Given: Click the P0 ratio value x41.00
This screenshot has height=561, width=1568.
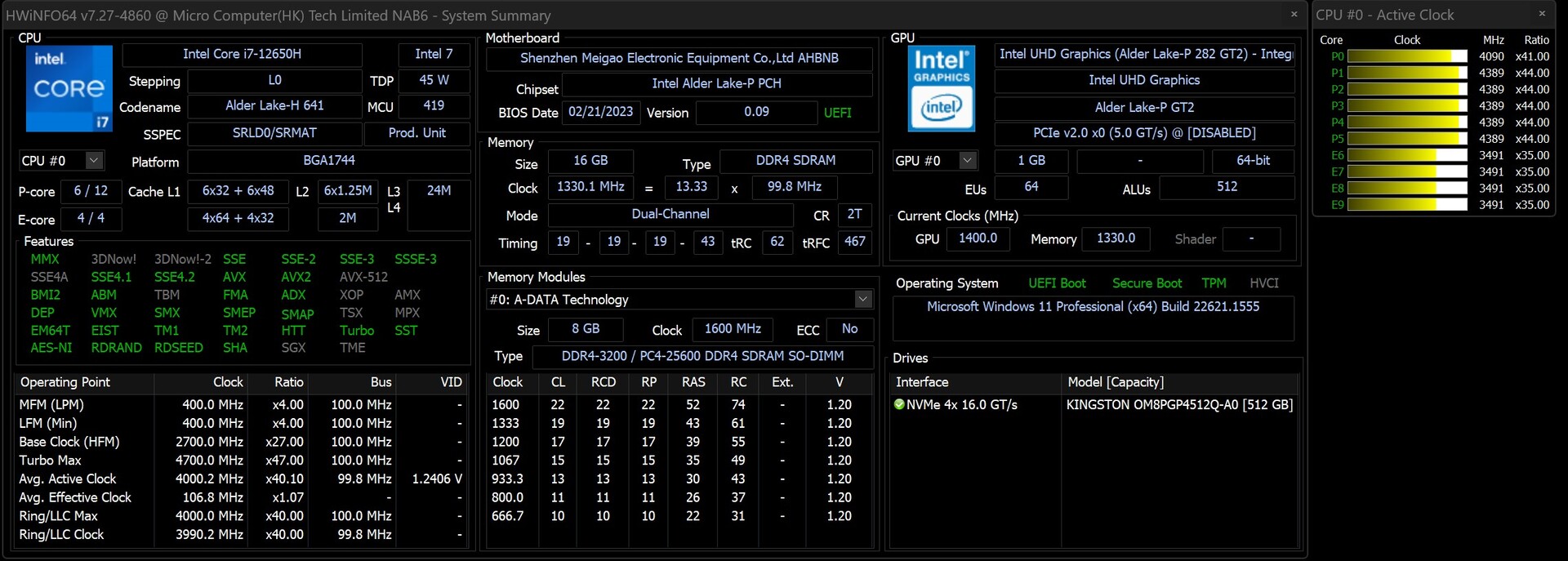Looking at the screenshot, I should (x=1532, y=56).
